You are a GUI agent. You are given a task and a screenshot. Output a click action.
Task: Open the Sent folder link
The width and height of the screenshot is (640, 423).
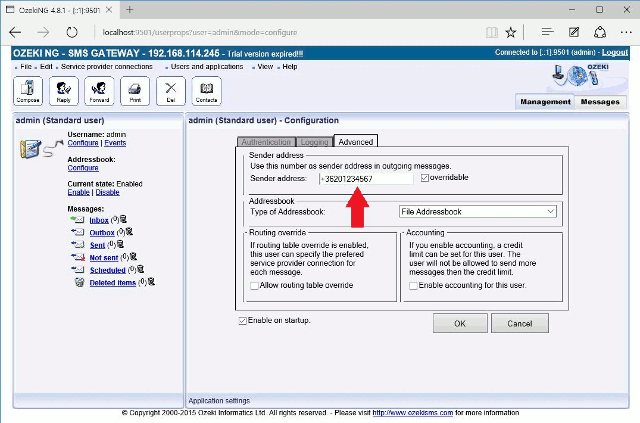[97, 245]
